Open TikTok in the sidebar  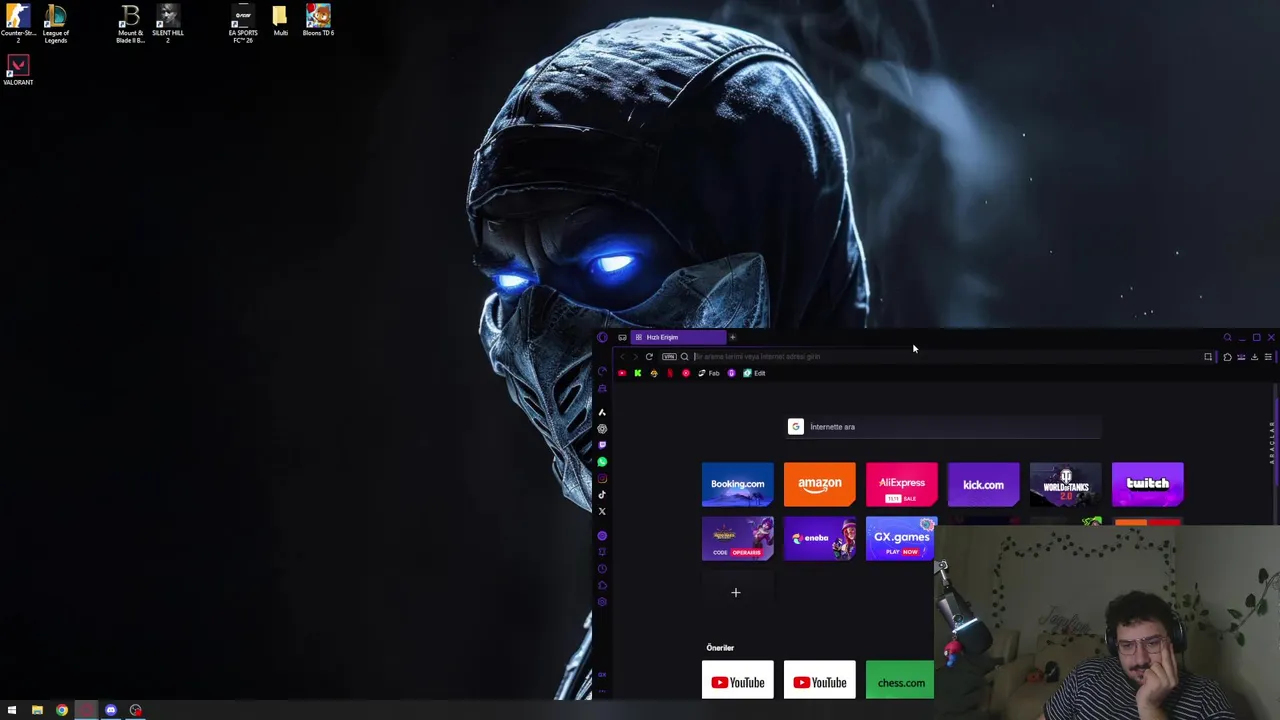[x=602, y=494]
